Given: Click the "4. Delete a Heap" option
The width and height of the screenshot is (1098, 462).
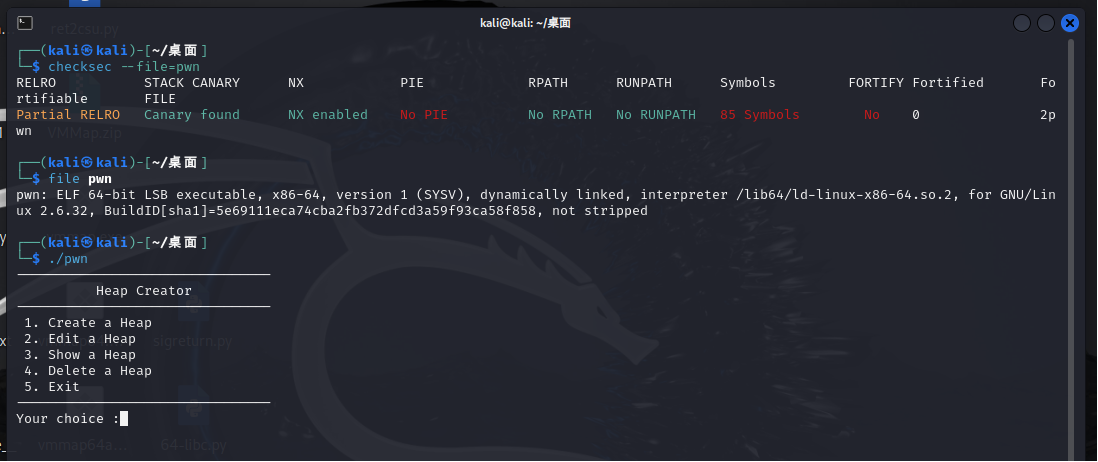Looking at the screenshot, I should (x=88, y=371).
